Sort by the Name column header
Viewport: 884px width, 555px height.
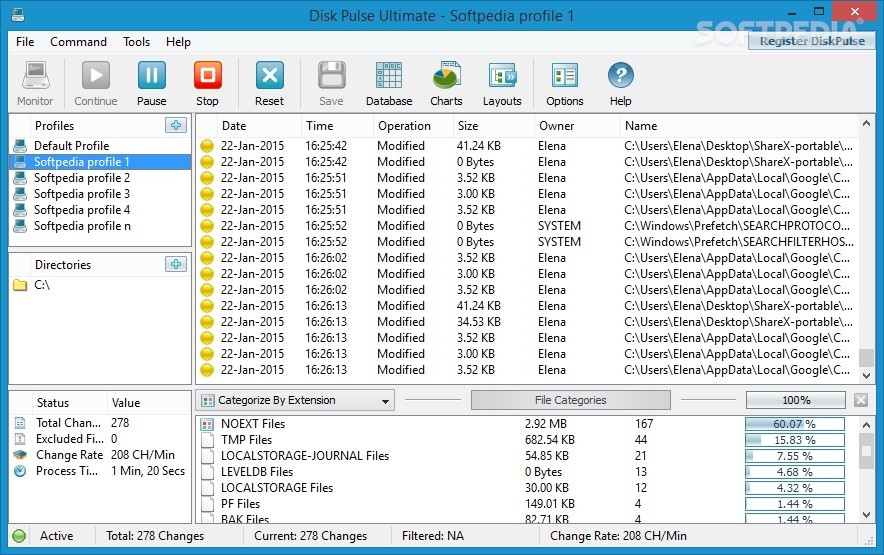739,126
